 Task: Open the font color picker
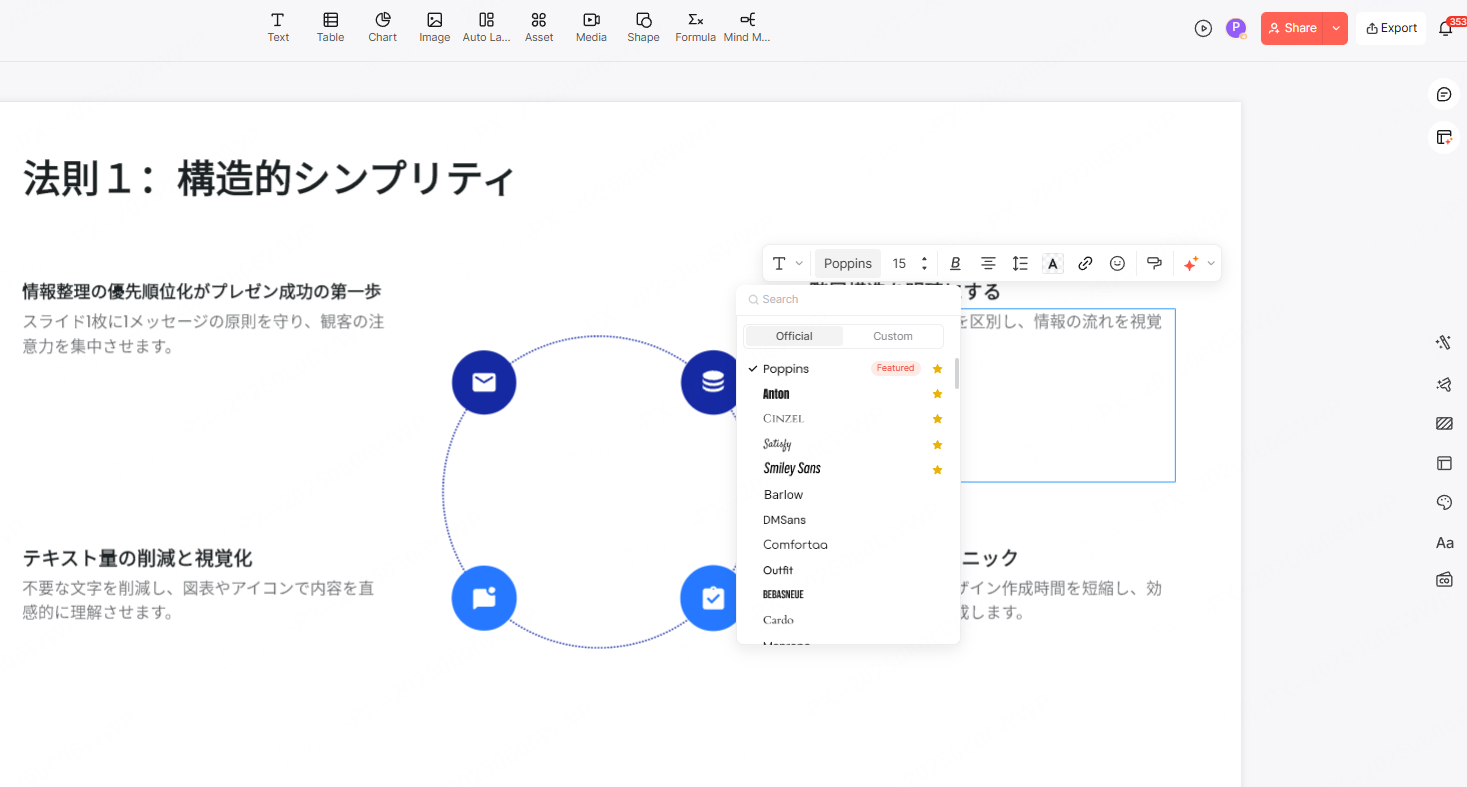pyautogui.click(x=1052, y=263)
